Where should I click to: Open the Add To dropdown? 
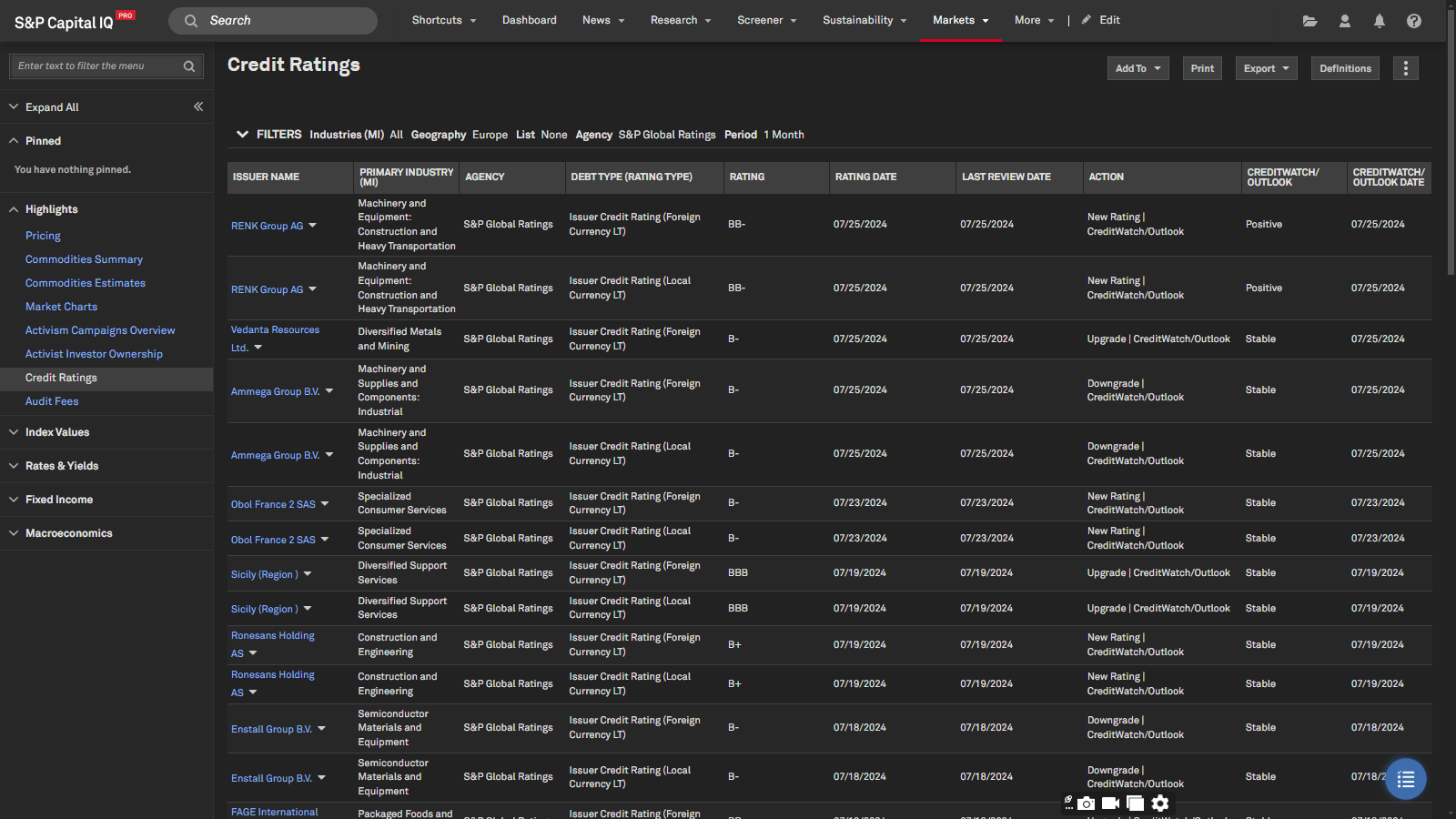[1137, 68]
